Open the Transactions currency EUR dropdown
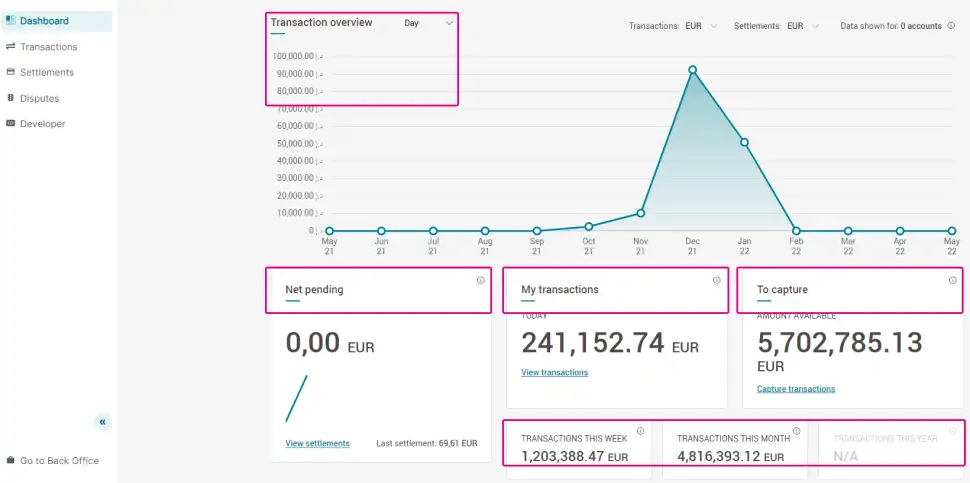This screenshot has width=970, height=483. click(701, 26)
